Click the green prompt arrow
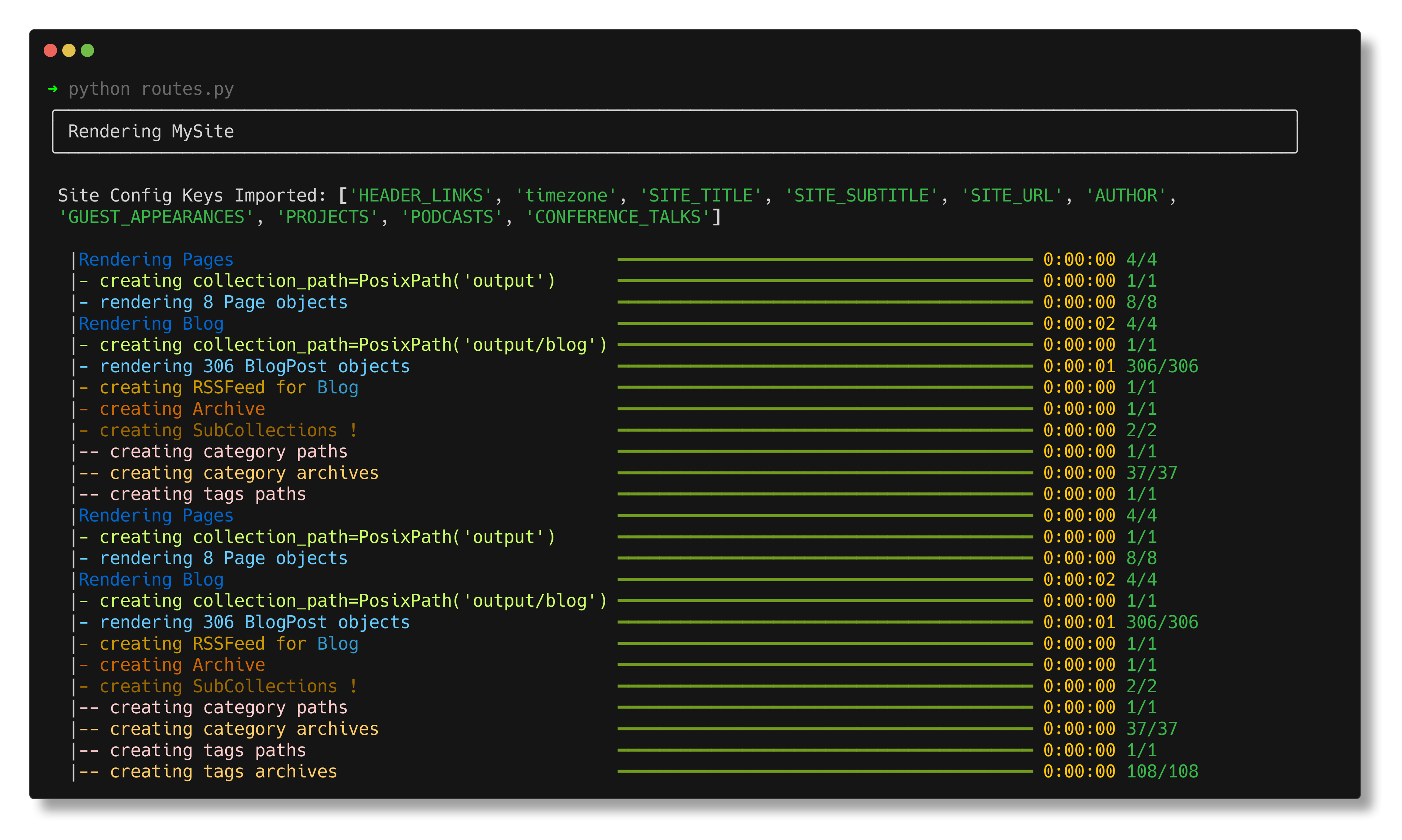Image resolution: width=1402 pixels, height=840 pixels. point(53,89)
